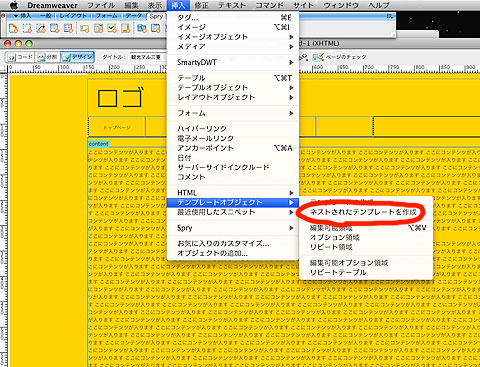Expand the フォーム submenu in Insert menu
Viewport: 480px width, 367px height.
(233, 113)
